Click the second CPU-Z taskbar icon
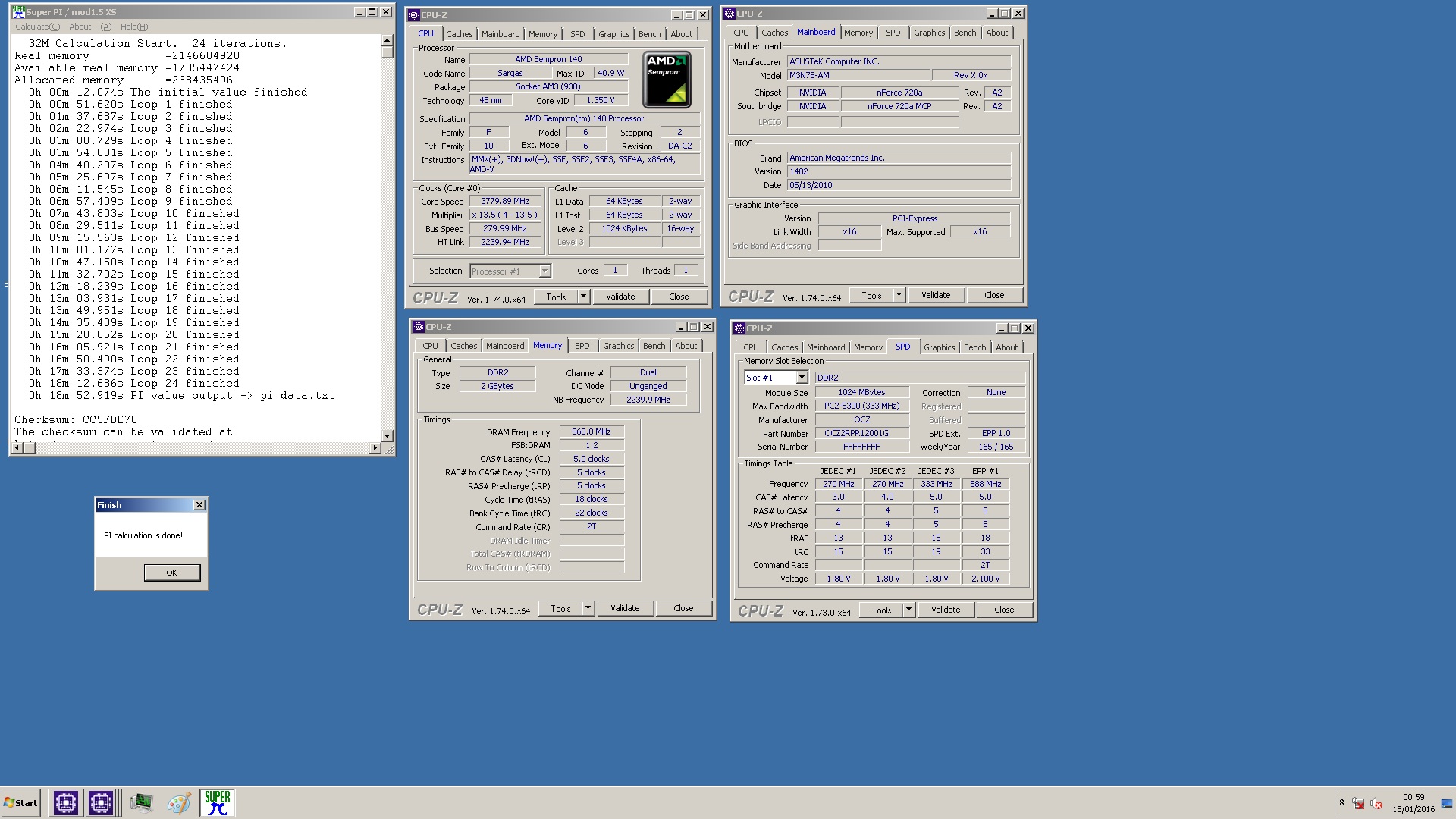 100,802
